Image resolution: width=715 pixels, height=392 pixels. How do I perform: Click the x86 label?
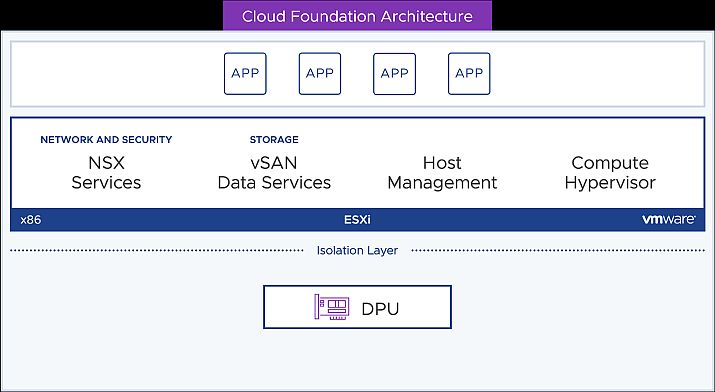click(31, 220)
